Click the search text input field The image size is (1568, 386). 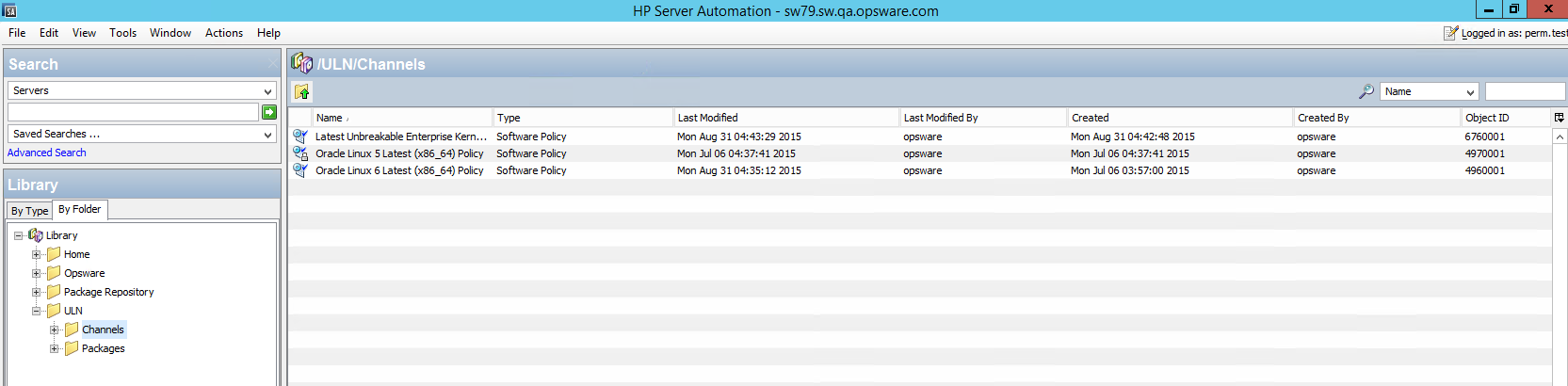(x=132, y=112)
